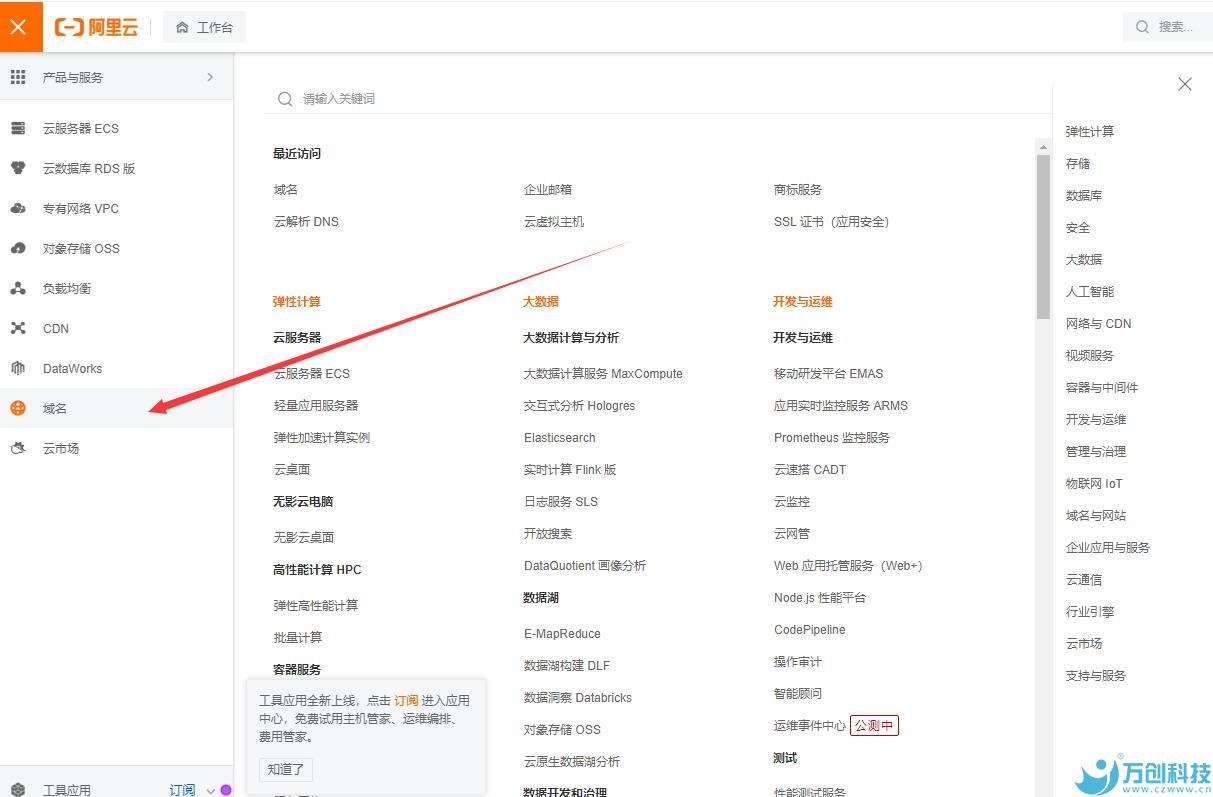Expand 工具应用 dropdown chevron
Screen dimensions: 1213x797
tap(211, 791)
